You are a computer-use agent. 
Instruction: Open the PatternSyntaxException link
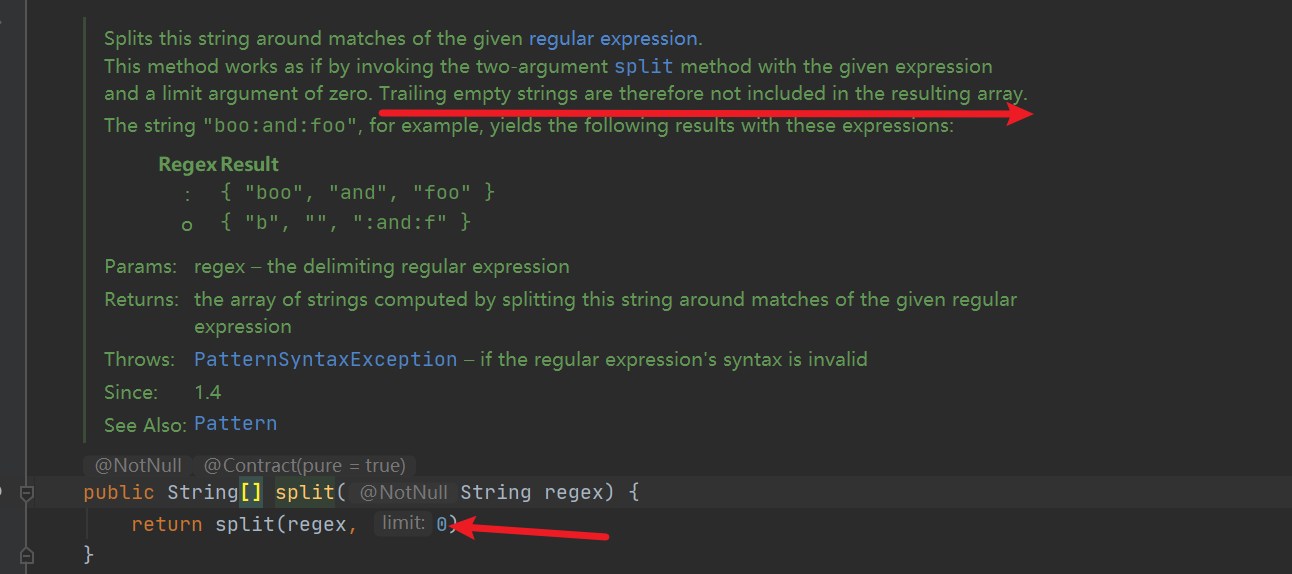point(326,359)
